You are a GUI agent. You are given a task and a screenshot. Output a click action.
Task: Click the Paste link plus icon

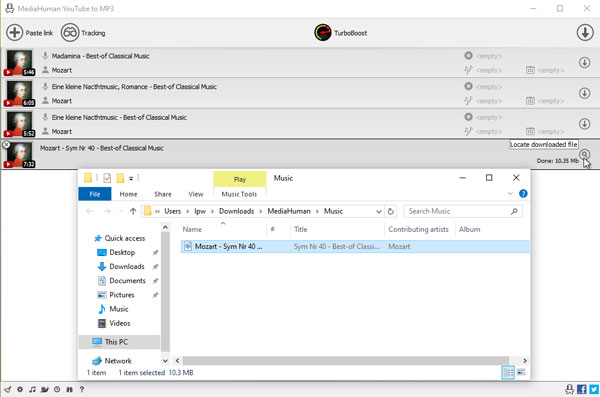click(x=15, y=33)
